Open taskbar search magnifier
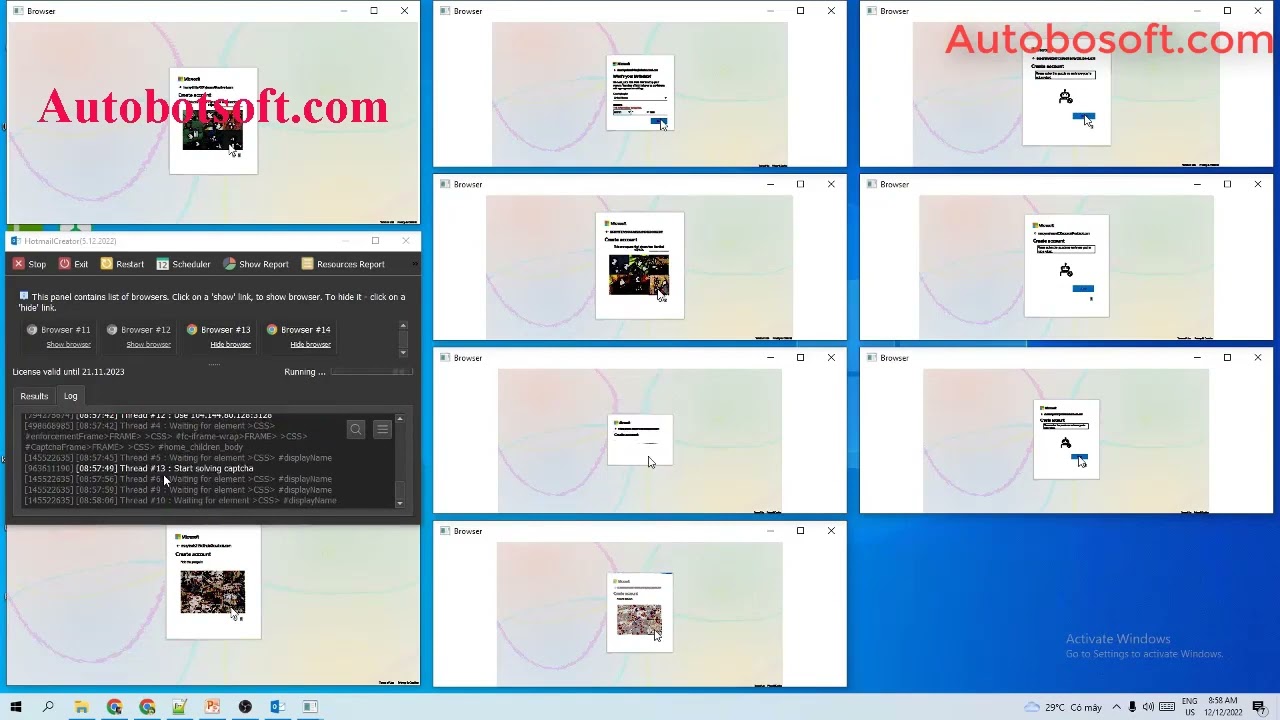Image resolution: width=1280 pixels, height=720 pixels. point(48,707)
